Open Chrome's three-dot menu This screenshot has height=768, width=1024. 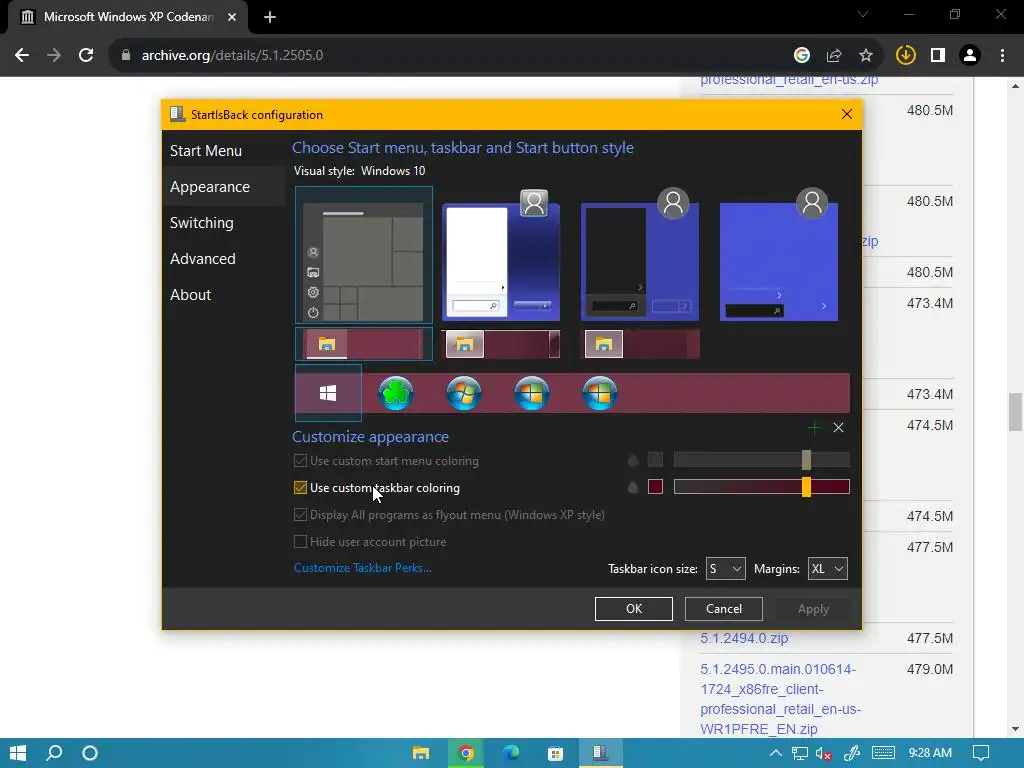pos(1002,56)
